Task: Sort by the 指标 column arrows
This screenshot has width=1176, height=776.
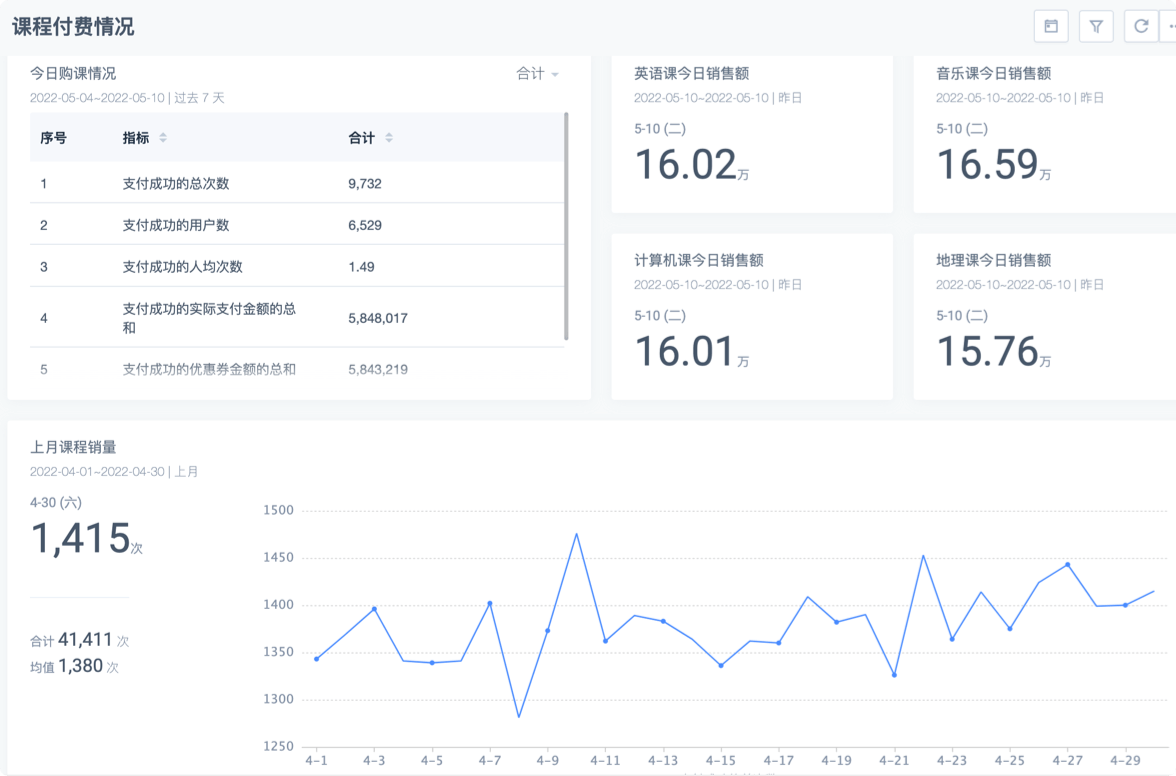Action: pyautogui.click(x=163, y=138)
